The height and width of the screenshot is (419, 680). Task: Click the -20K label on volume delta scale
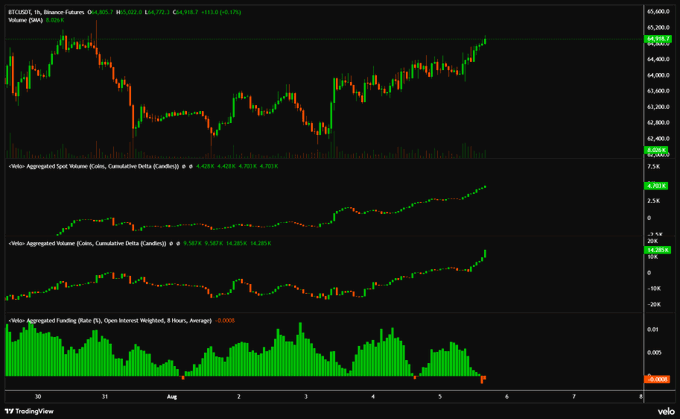(654, 304)
